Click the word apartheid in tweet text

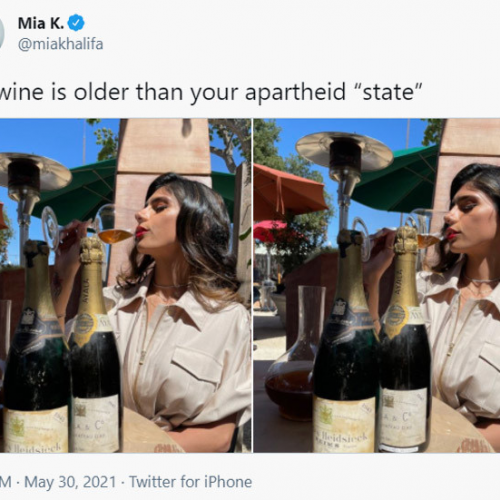(x=295, y=93)
